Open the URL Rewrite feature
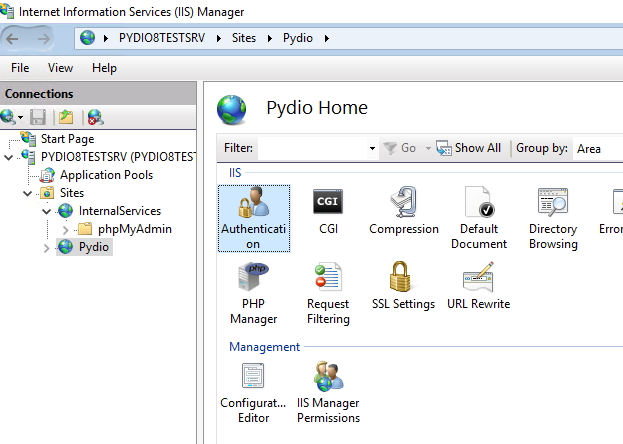 [478, 286]
